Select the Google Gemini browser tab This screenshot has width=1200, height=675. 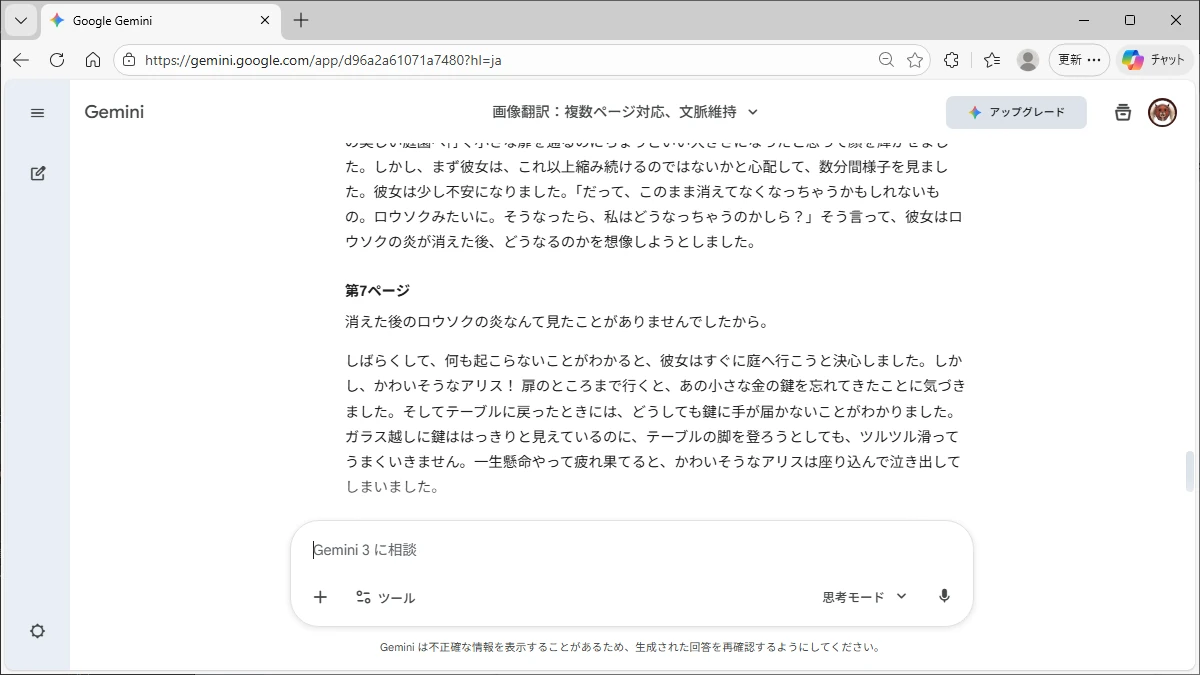(x=150, y=20)
